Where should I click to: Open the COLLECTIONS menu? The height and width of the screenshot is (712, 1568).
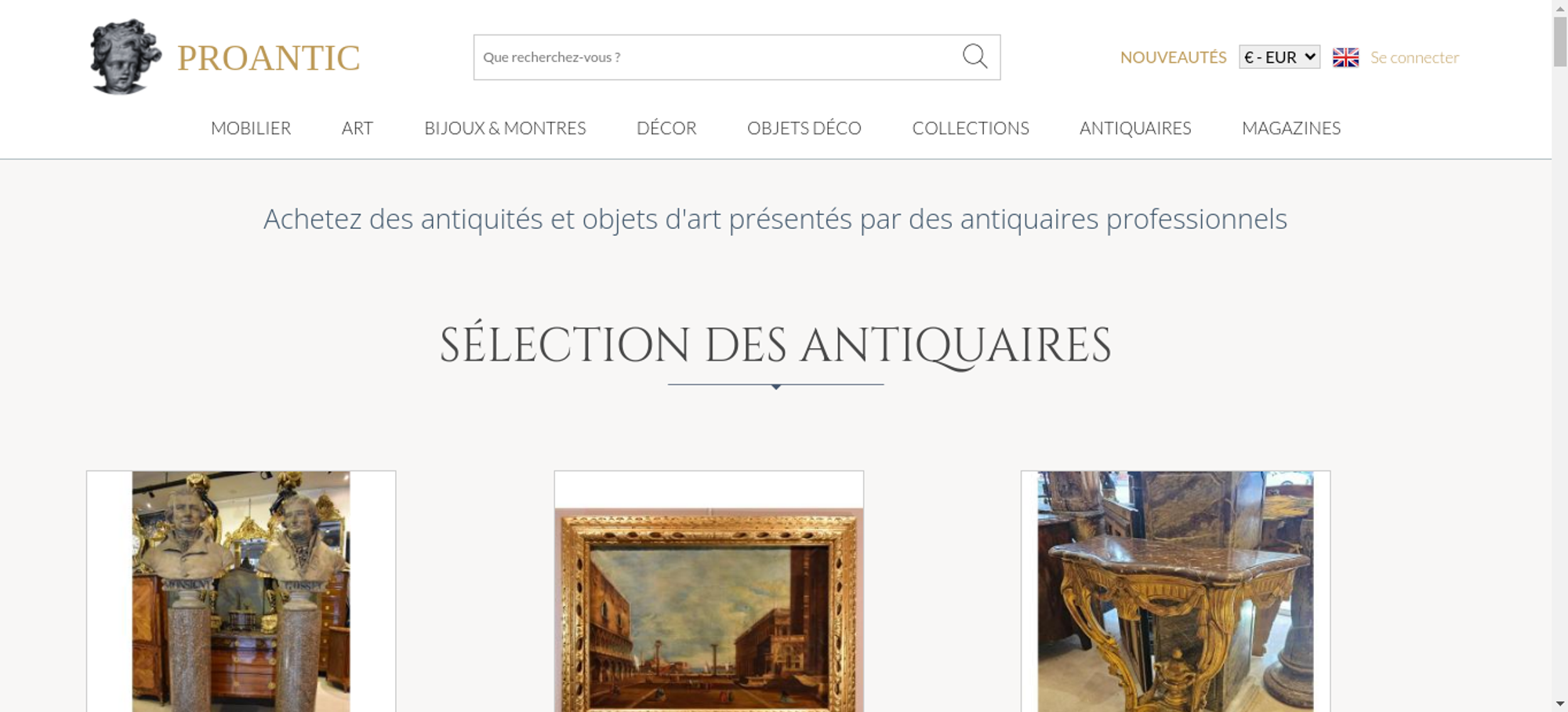pyautogui.click(x=971, y=128)
